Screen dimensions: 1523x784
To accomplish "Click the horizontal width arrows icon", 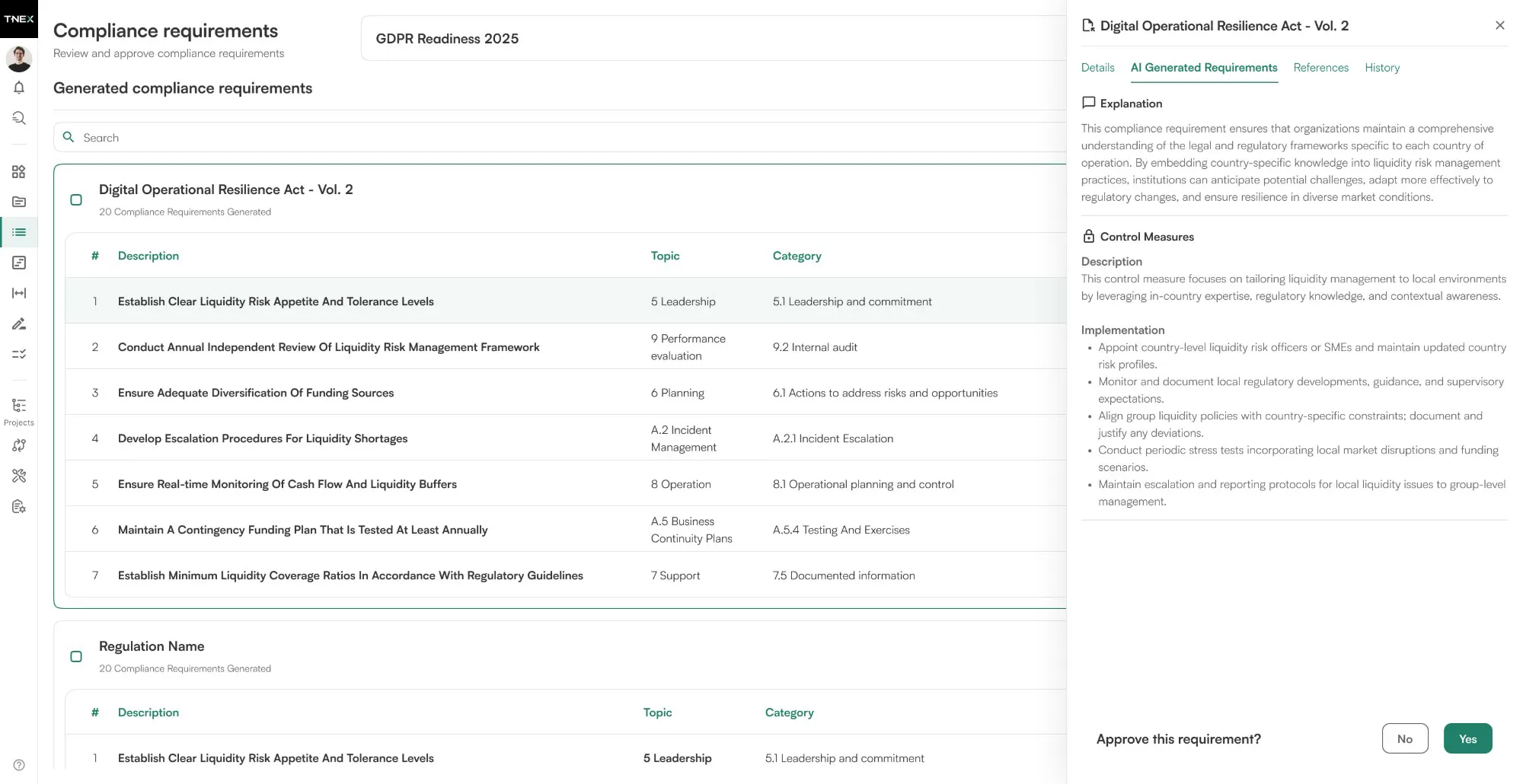I will tap(19, 293).
